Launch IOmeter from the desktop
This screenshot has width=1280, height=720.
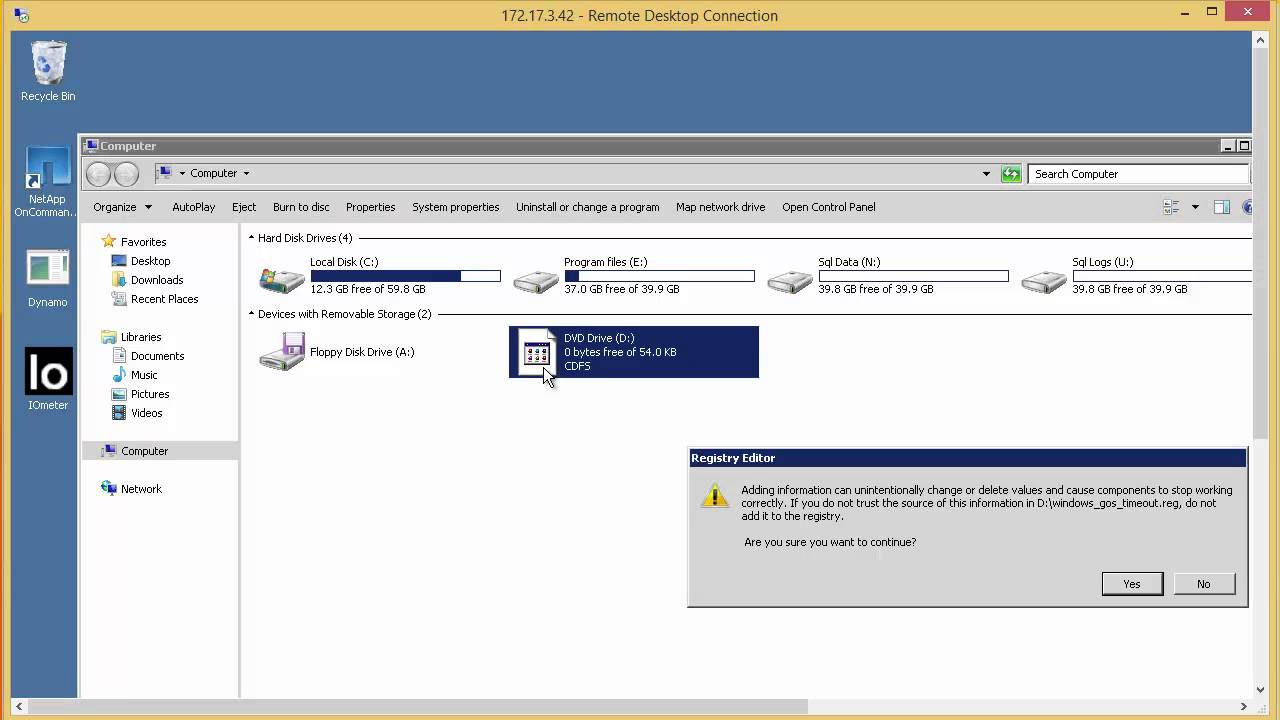click(x=48, y=379)
